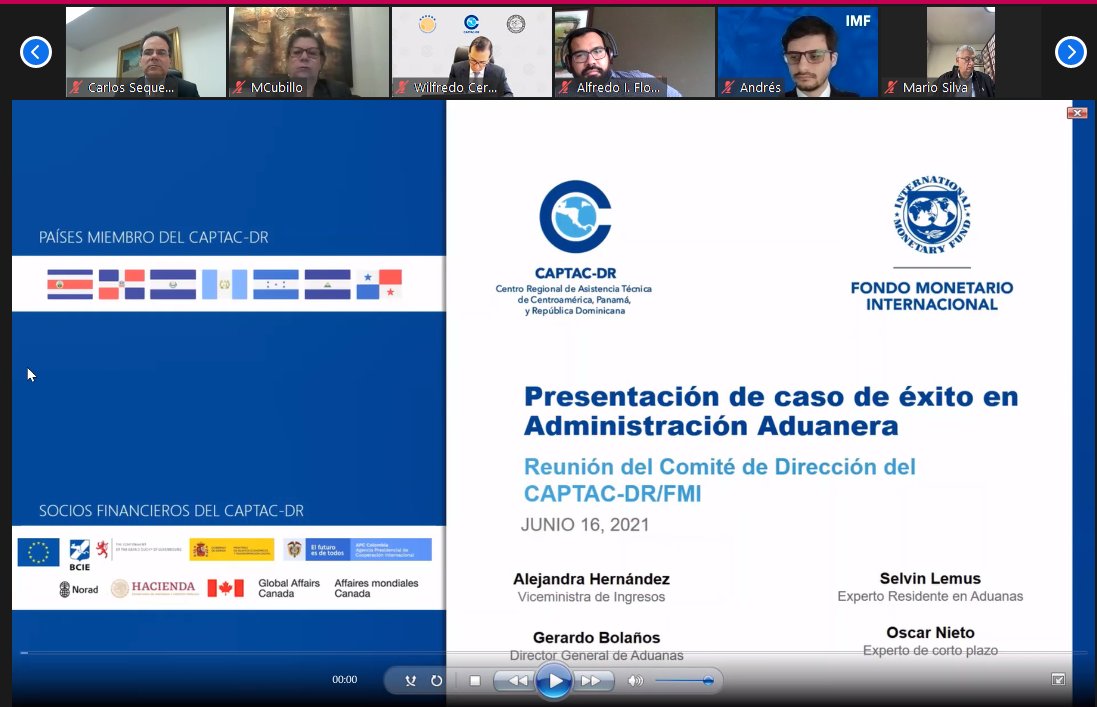The width and height of the screenshot is (1097, 707).
Task: Mute the player using the speaker icon
Action: 635,680
